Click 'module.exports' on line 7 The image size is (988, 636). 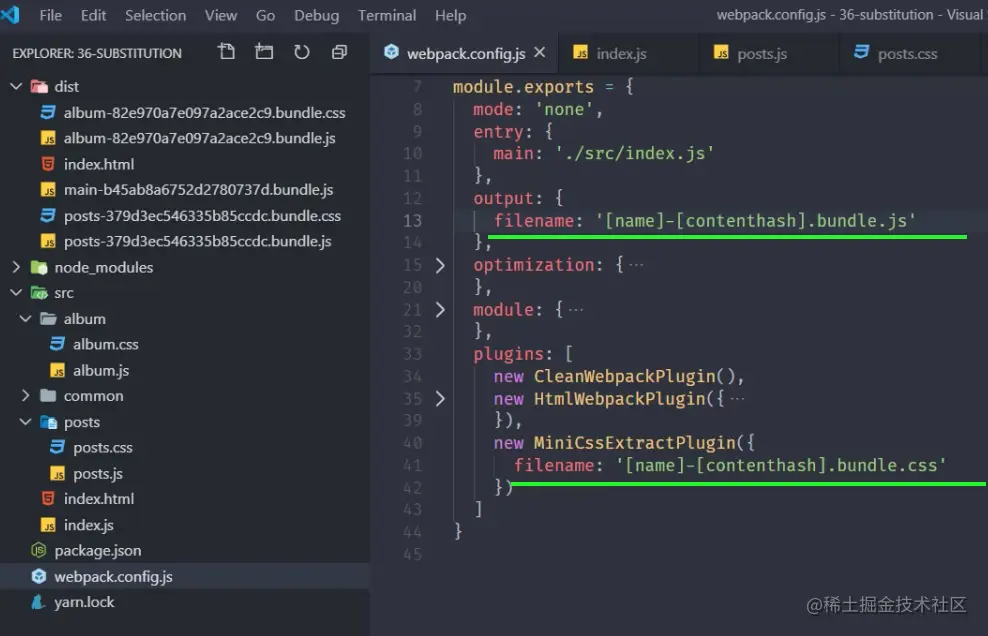(x=523, y=86)
